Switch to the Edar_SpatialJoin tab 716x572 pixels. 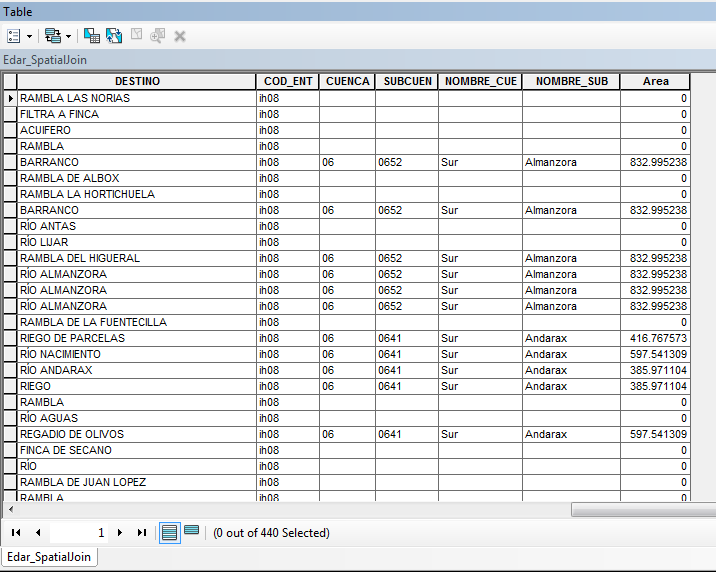click(x=49, y=557)
